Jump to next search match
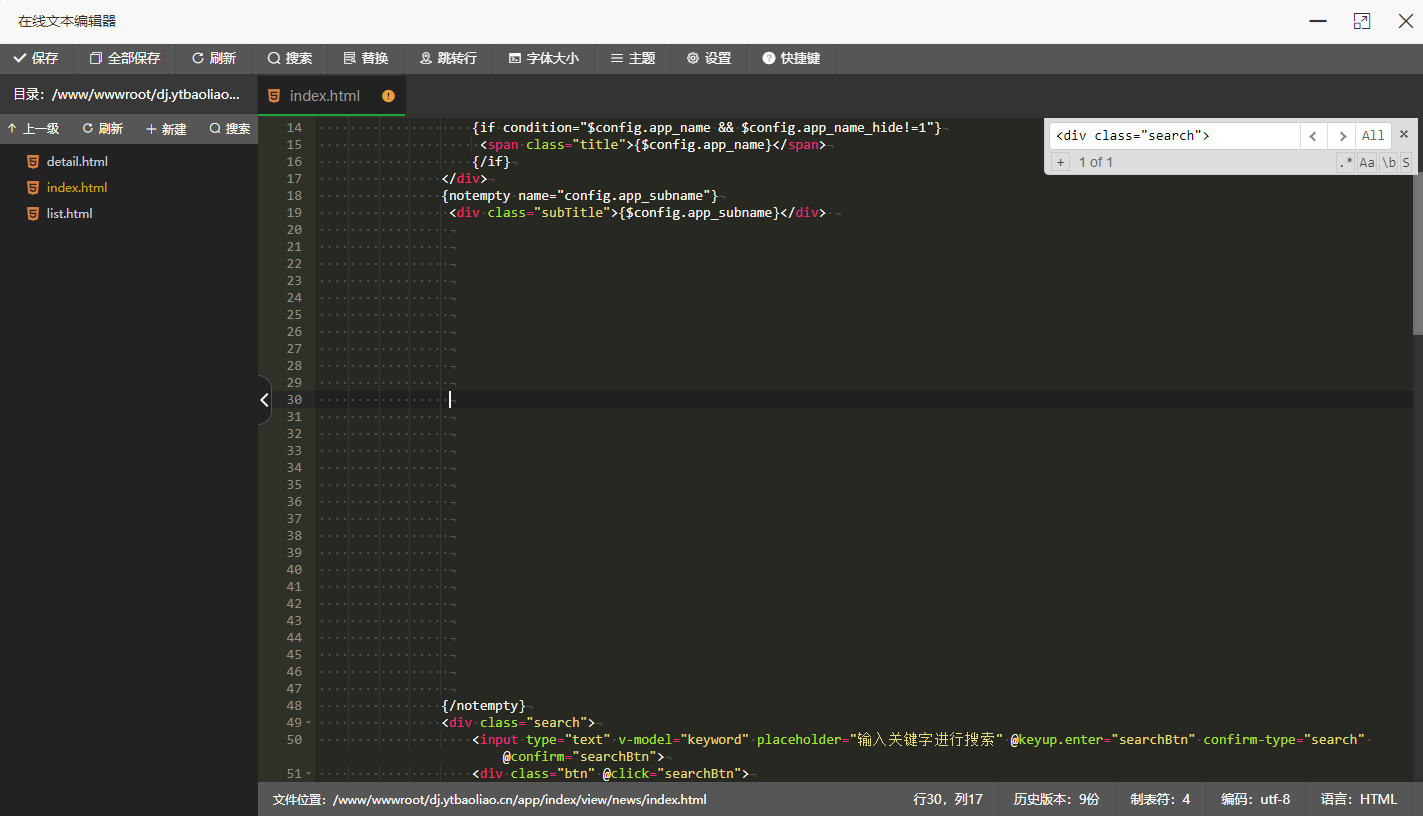Viewport: 1423px width, 816px height. tap(1342, 135)
